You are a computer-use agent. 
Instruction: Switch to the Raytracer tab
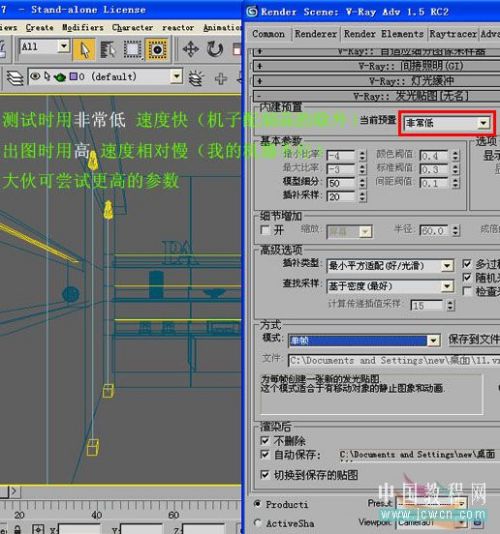[x=453, y=34]
